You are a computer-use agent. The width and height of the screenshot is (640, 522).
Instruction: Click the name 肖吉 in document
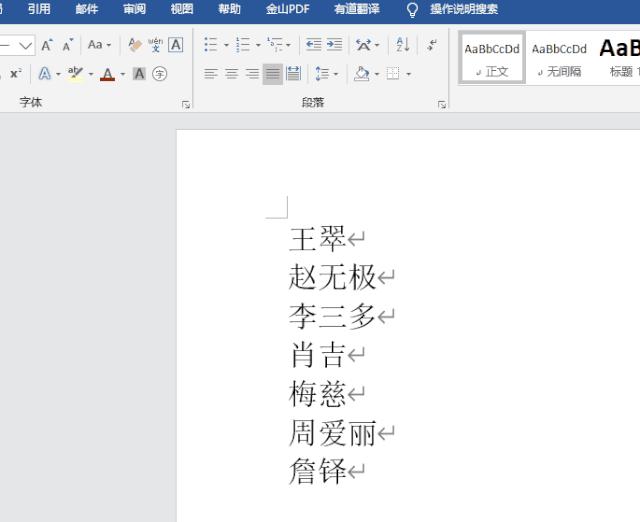tap(318, 355)
